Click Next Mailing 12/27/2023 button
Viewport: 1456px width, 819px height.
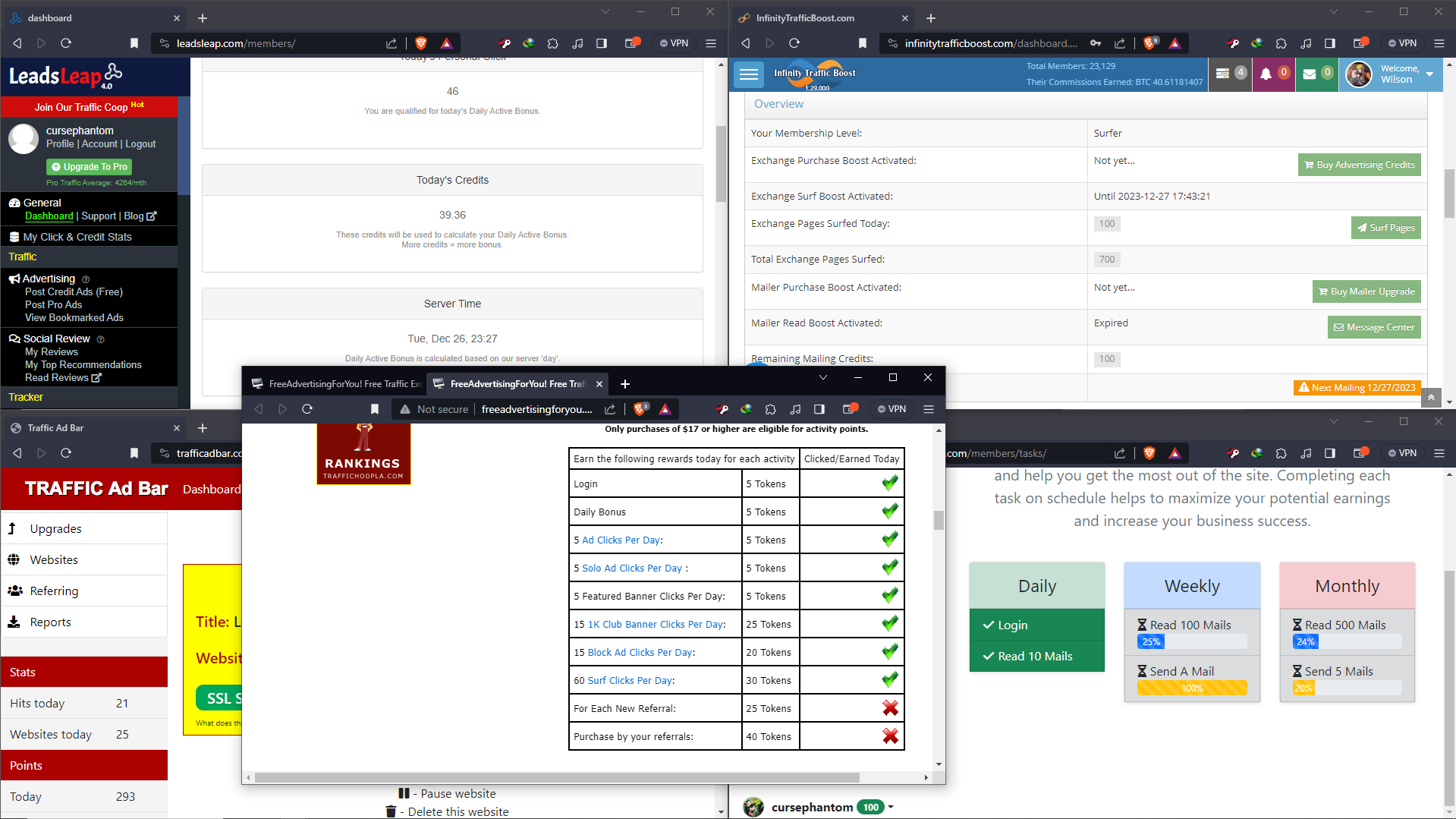1357,387
